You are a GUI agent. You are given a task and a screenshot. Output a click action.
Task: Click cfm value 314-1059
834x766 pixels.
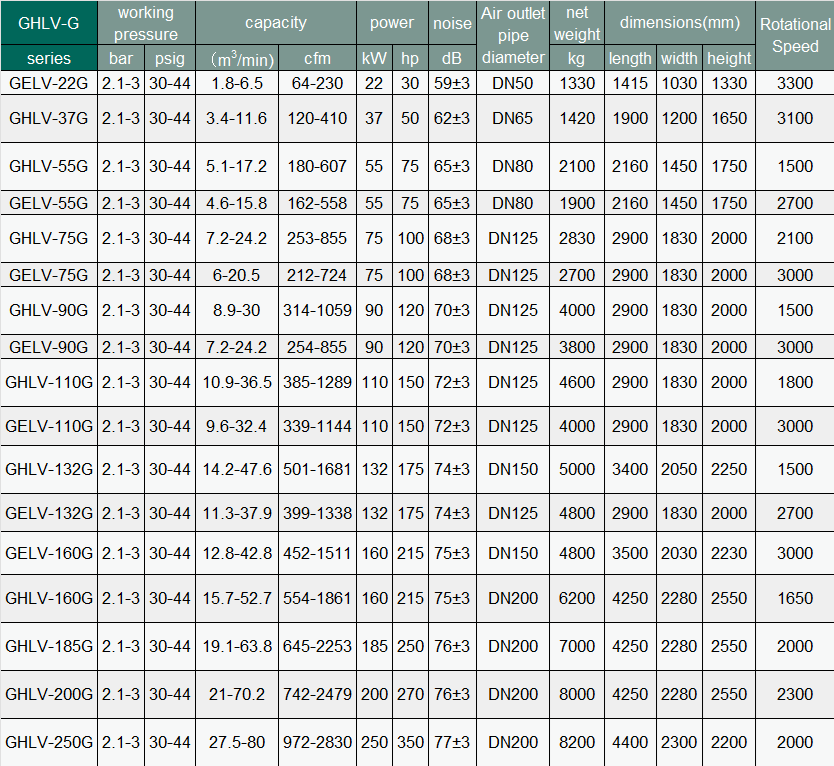(317, 310)
